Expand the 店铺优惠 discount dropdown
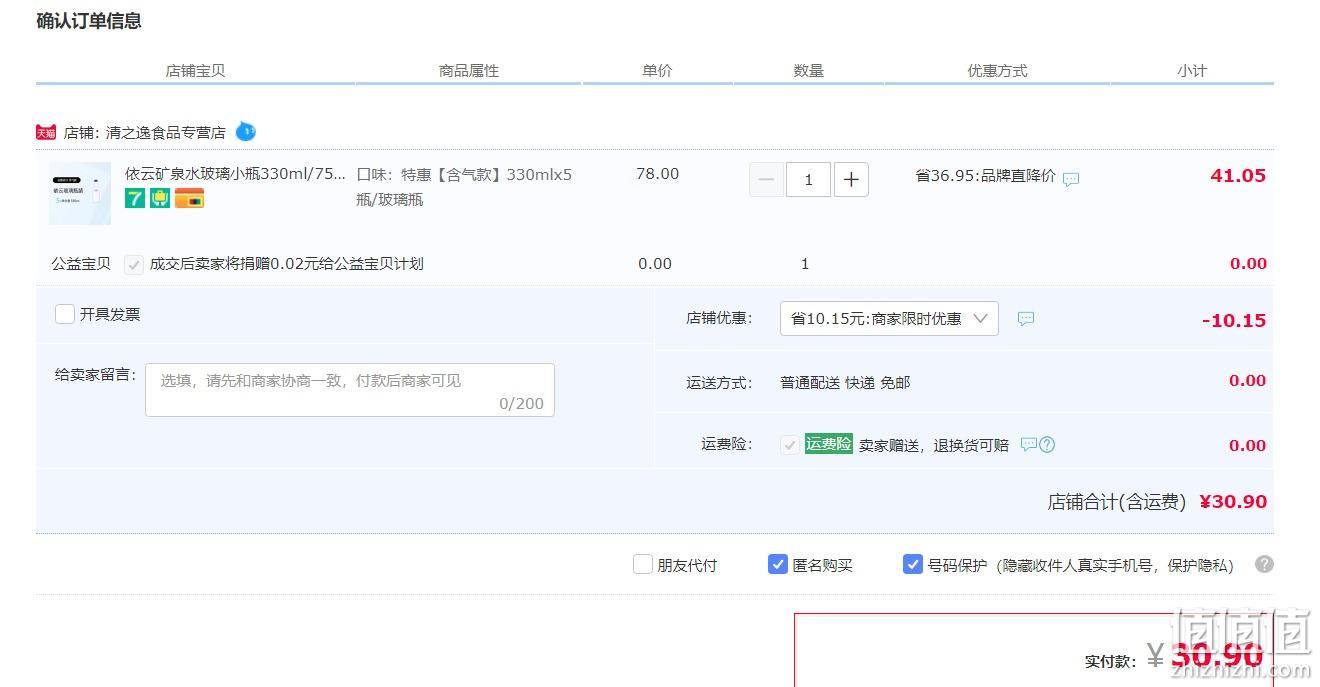The image size is (1320, 687). (x=889, y=319)
